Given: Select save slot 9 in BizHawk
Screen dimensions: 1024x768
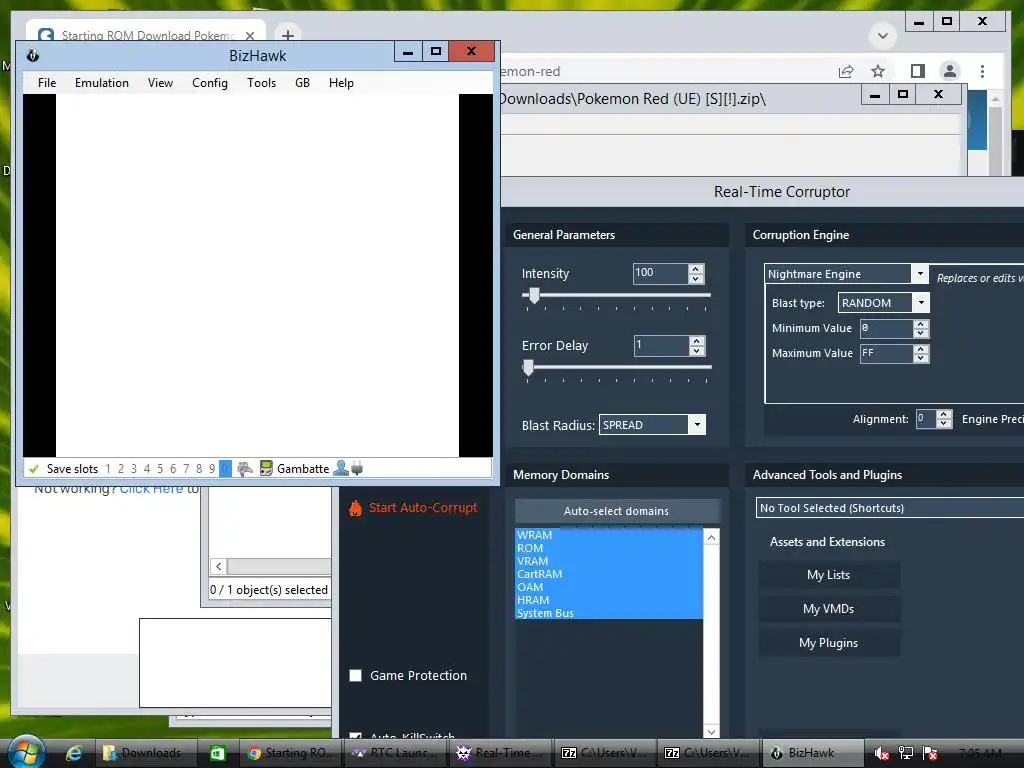Looking at the screenshot, I should pos(212,469).
